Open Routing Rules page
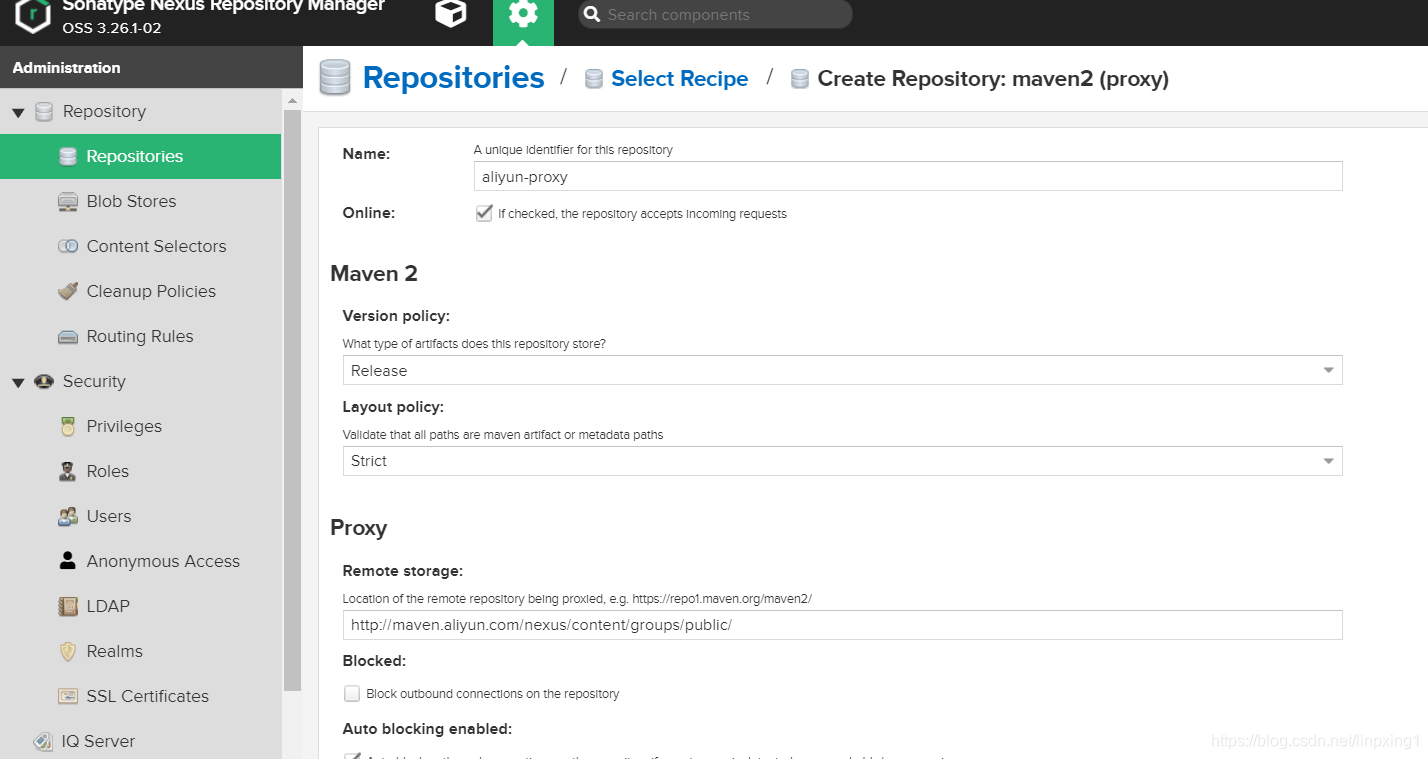Image resolution: width=1428 pixels, height=759 pixels. 140,337
